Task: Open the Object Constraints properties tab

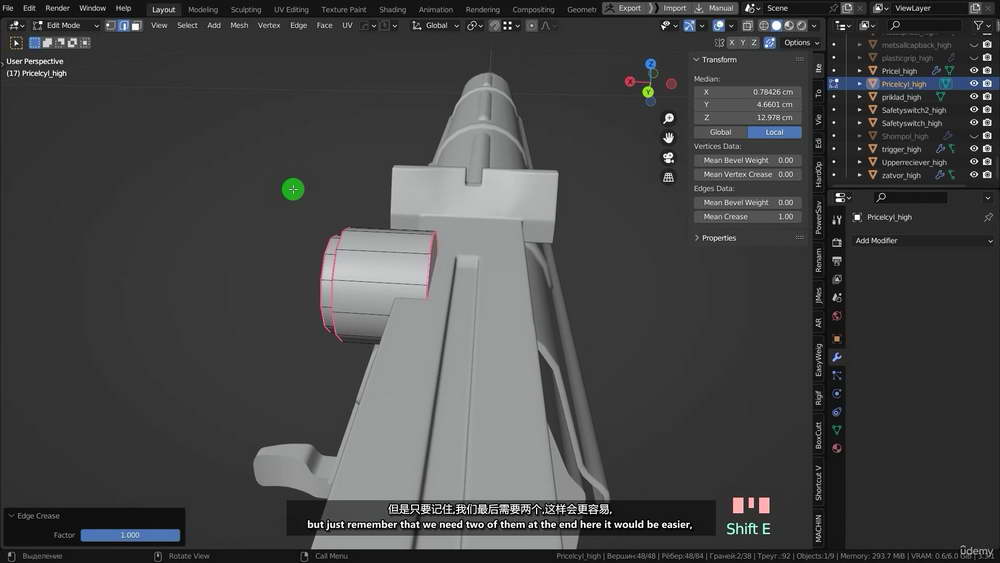Action: click(837, 412)
